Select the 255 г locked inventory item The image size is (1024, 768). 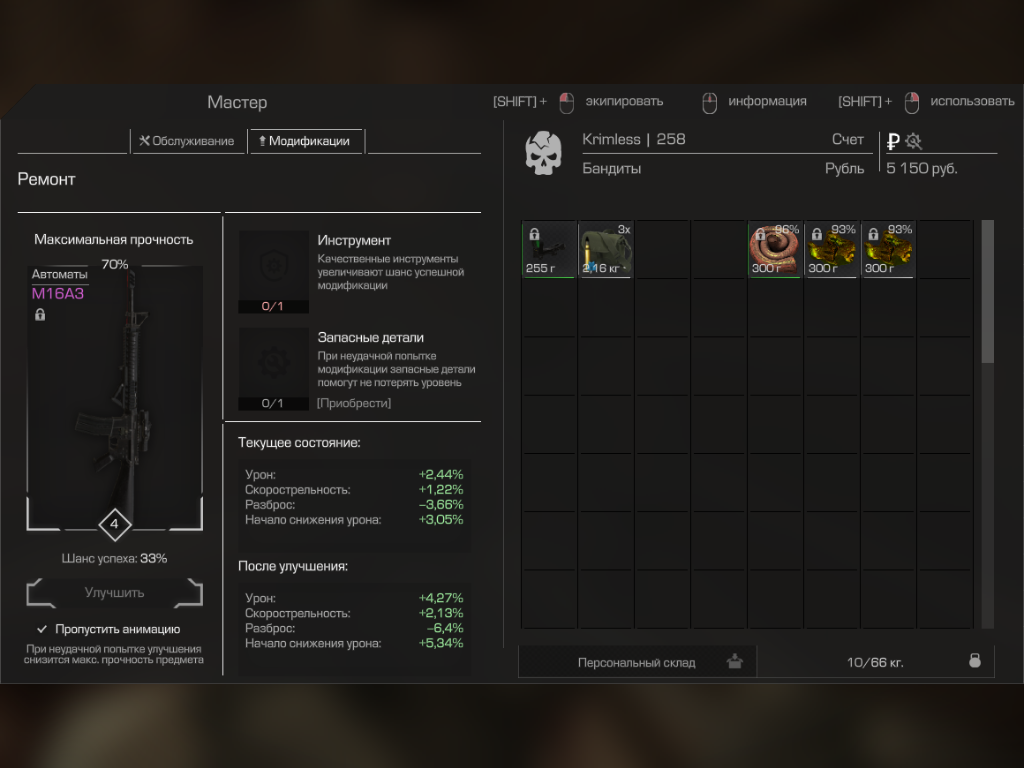549,249
